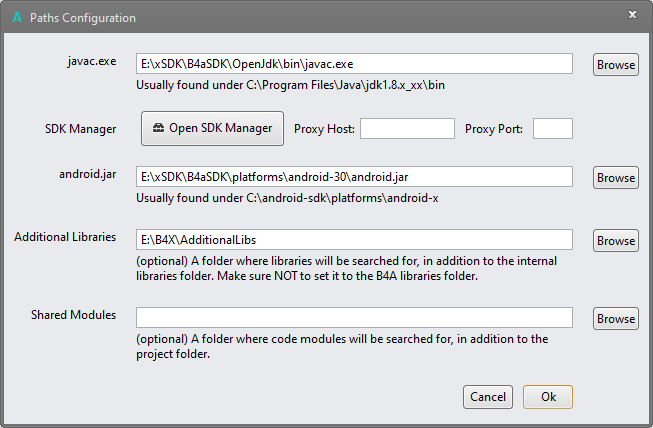Click the empty Shared Modules field
This screenshot has width=653, height=428.
(x=354, y=318)
